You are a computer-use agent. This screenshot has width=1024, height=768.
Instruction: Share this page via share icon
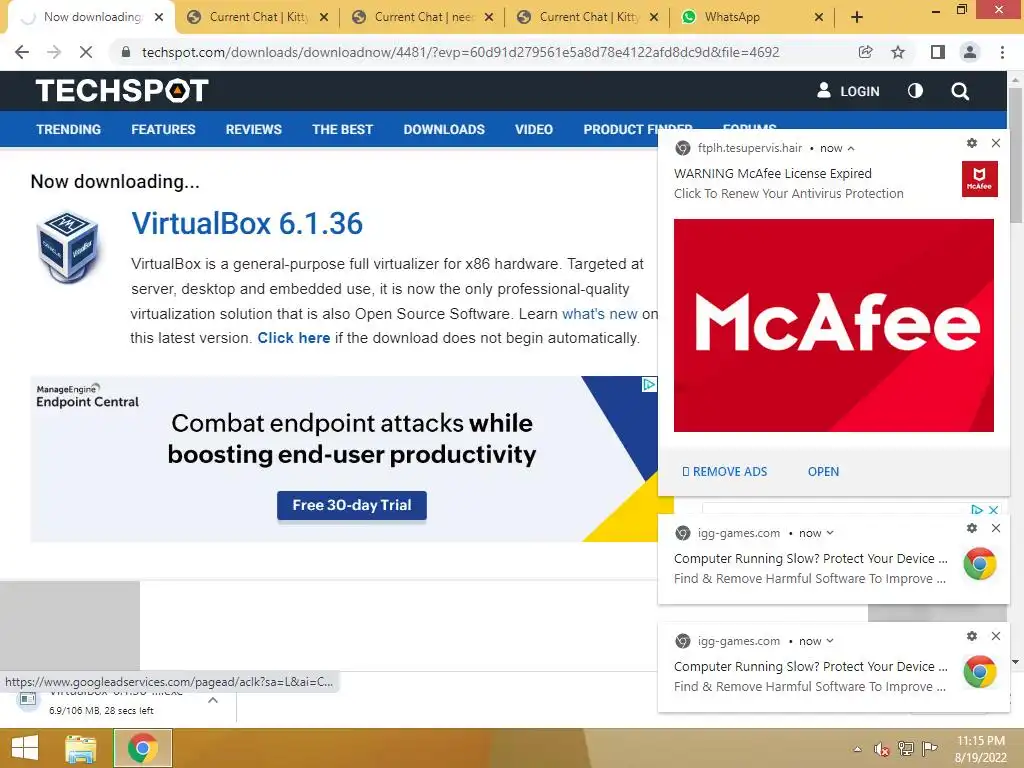pyautogui.click(x=865, y=52)
